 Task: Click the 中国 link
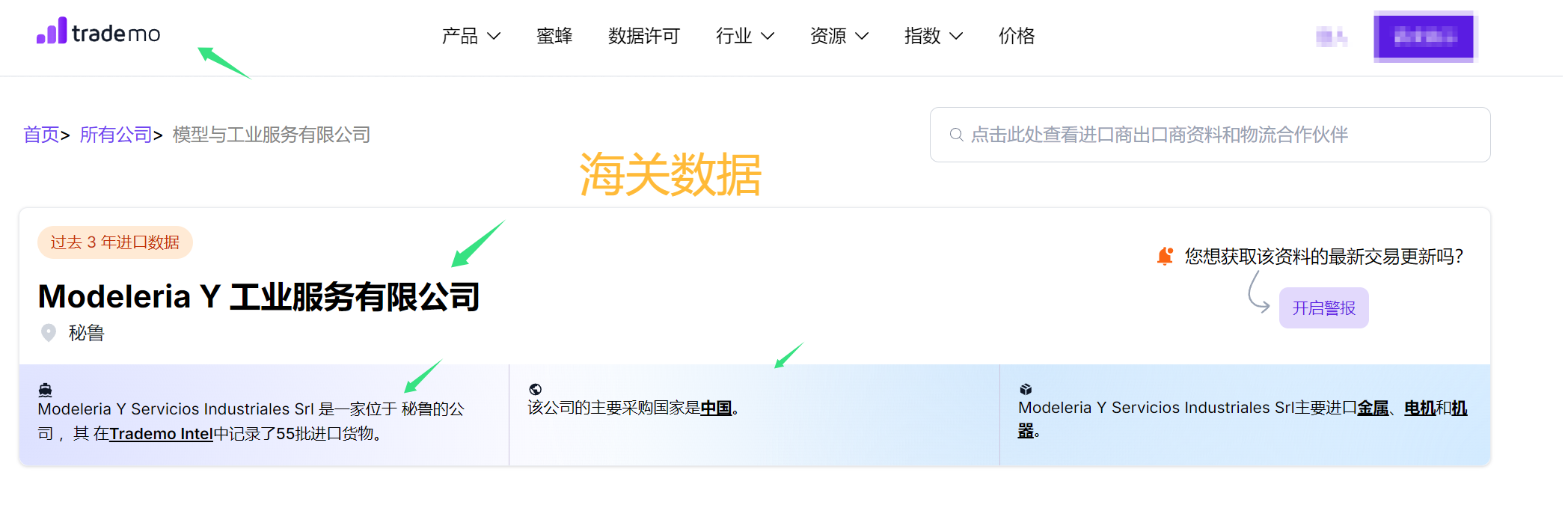716,408
